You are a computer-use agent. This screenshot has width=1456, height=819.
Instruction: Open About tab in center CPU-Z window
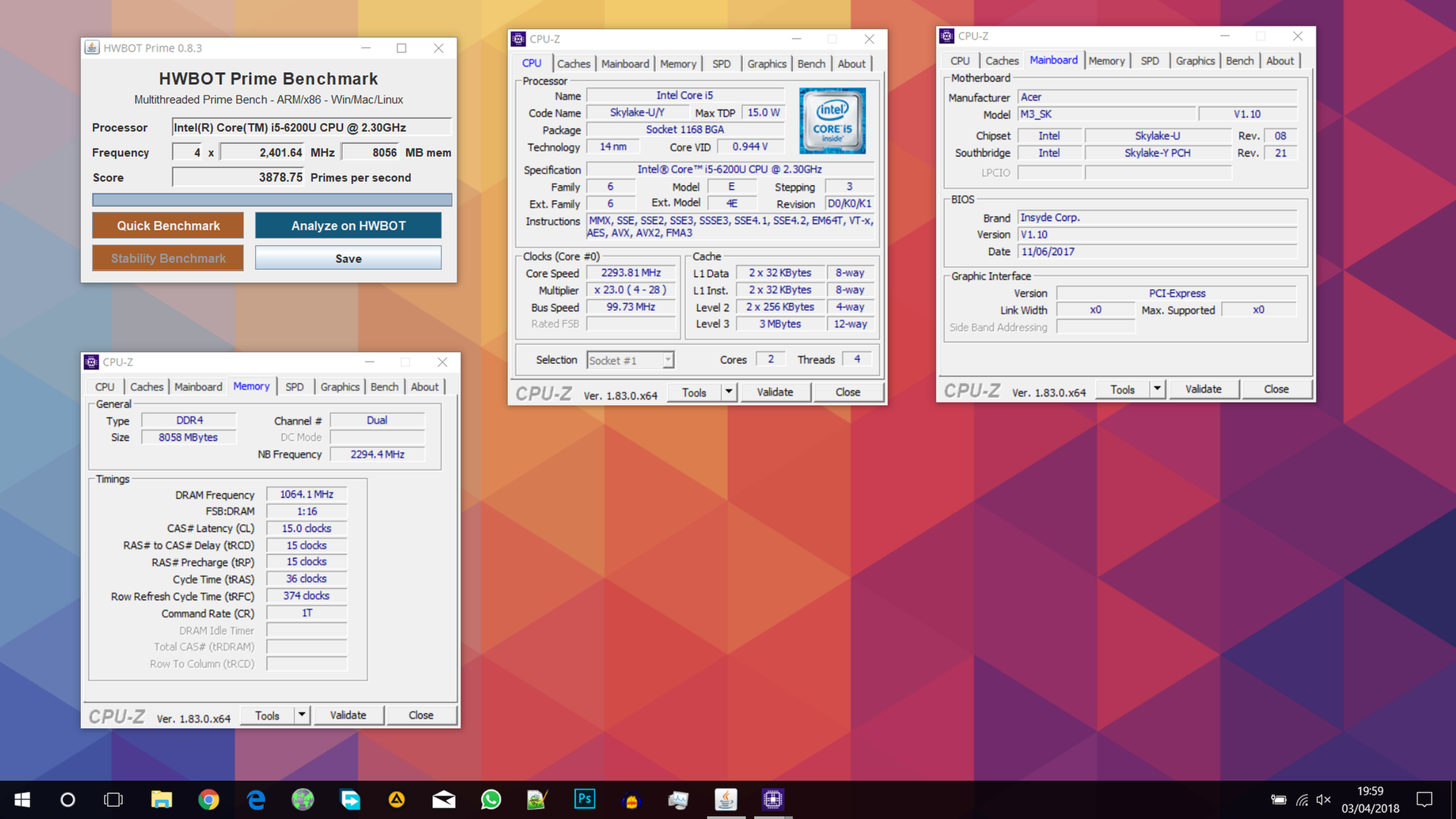coord(851,64)
